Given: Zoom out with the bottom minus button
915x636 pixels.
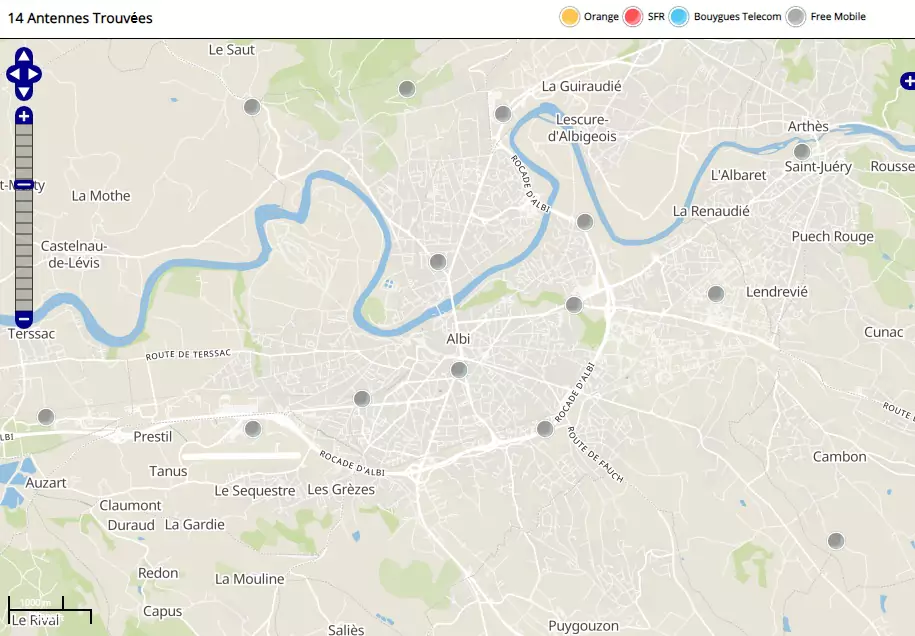Looking at the screenshot, I should (x=24, y=319).
